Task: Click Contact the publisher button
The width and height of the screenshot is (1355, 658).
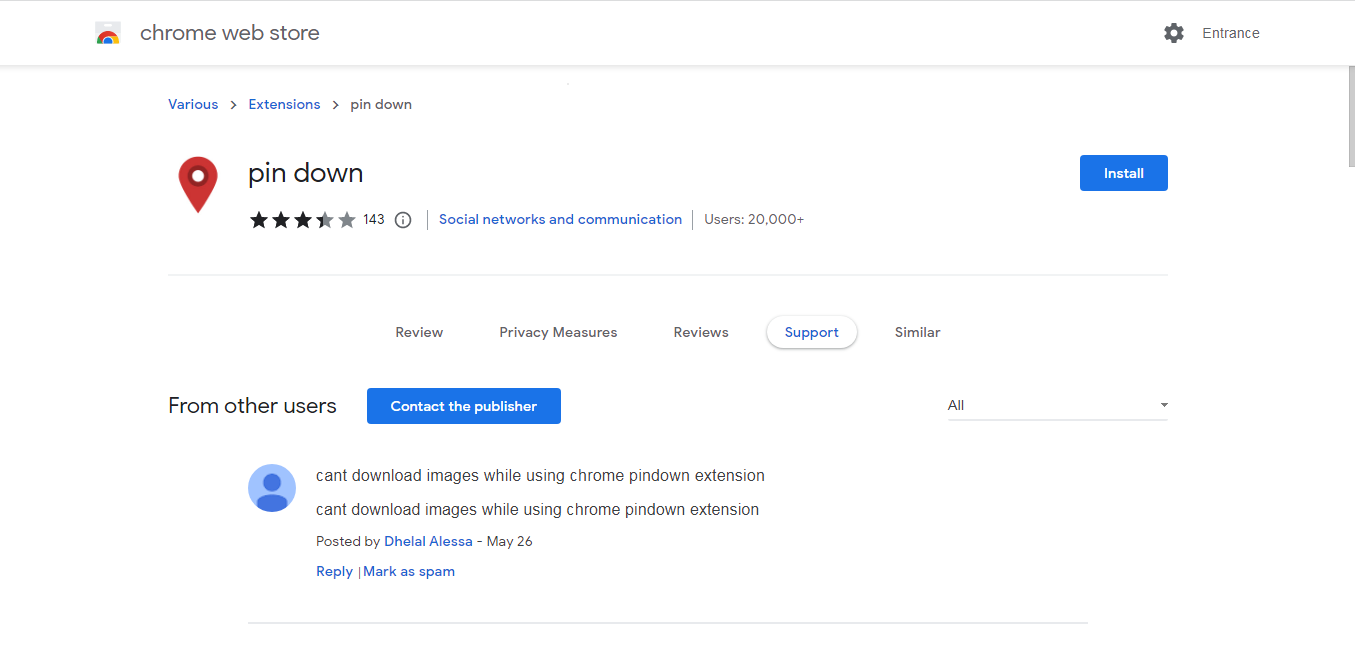Action: 464,406
